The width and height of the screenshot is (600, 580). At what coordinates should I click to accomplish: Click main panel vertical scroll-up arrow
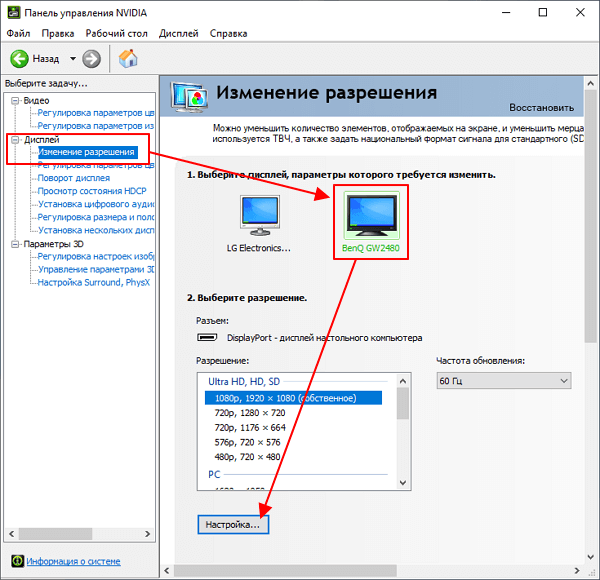coord(590,83)
